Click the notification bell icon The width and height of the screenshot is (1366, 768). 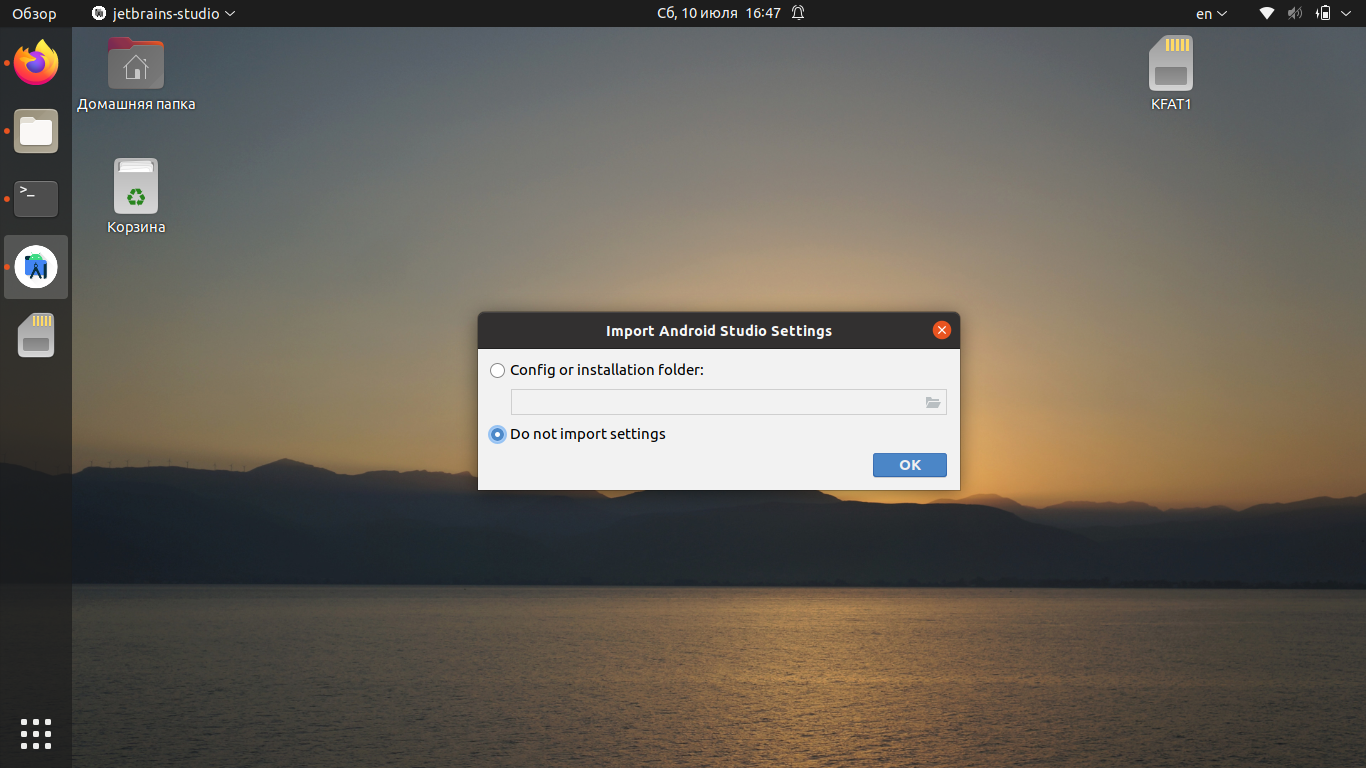(798, 14)
